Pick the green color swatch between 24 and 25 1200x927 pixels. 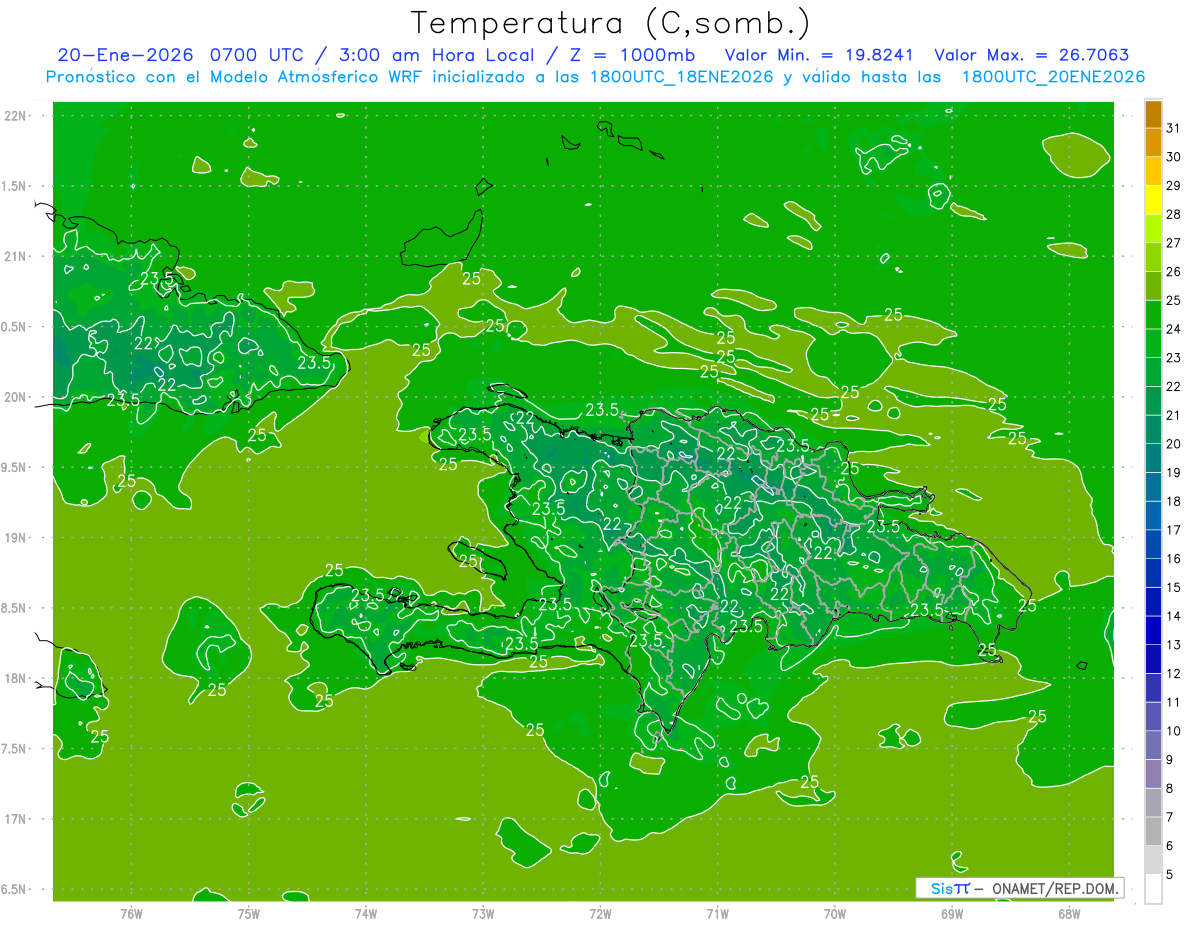tap(1153, 315)
